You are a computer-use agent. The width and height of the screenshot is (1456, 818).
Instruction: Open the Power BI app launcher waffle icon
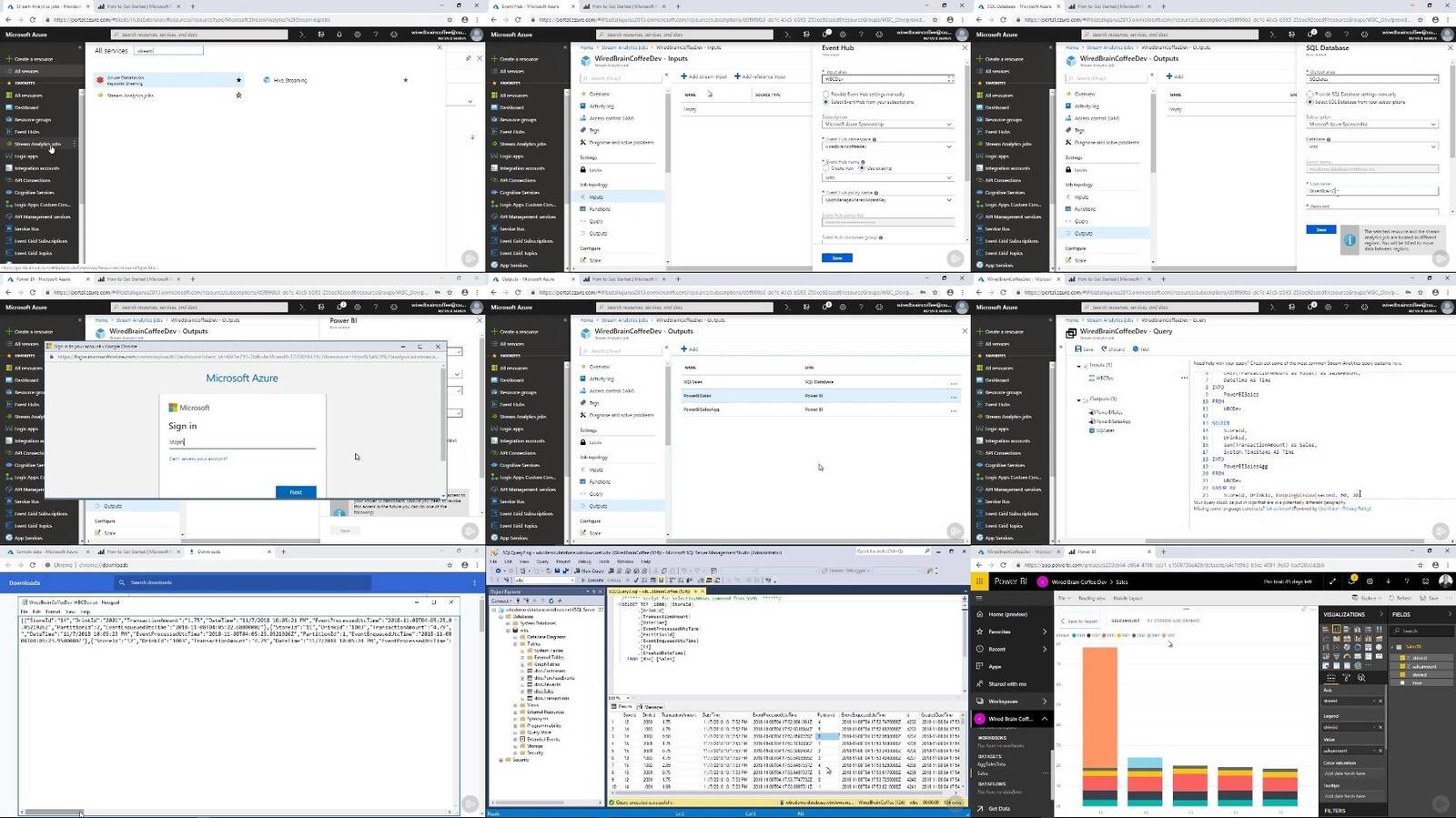(x=979, y=581)
